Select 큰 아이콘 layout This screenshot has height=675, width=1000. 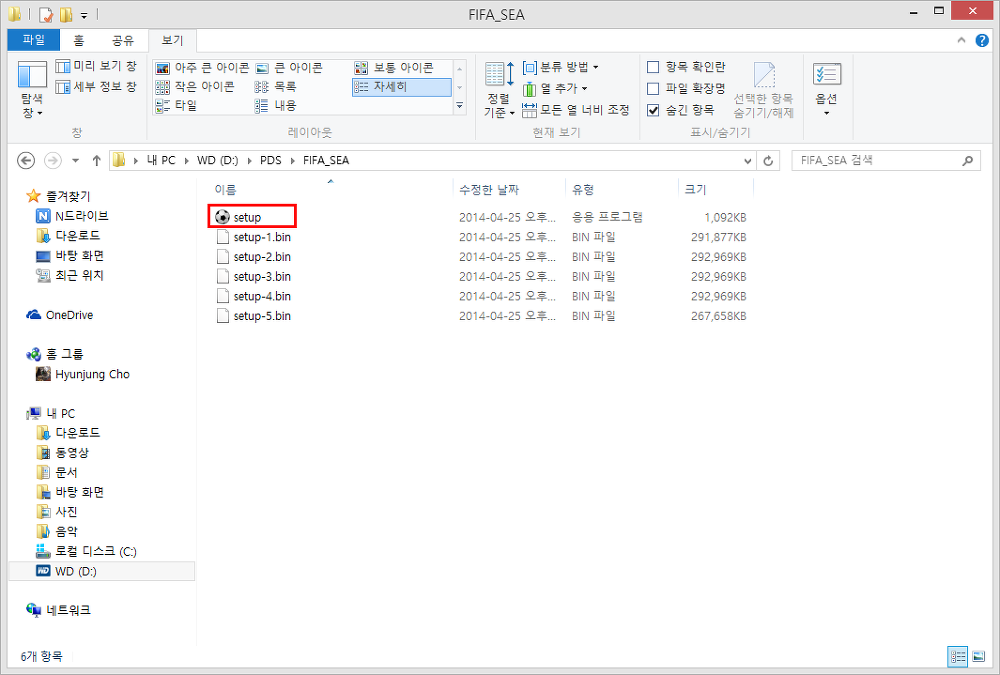tap(290, 68)
